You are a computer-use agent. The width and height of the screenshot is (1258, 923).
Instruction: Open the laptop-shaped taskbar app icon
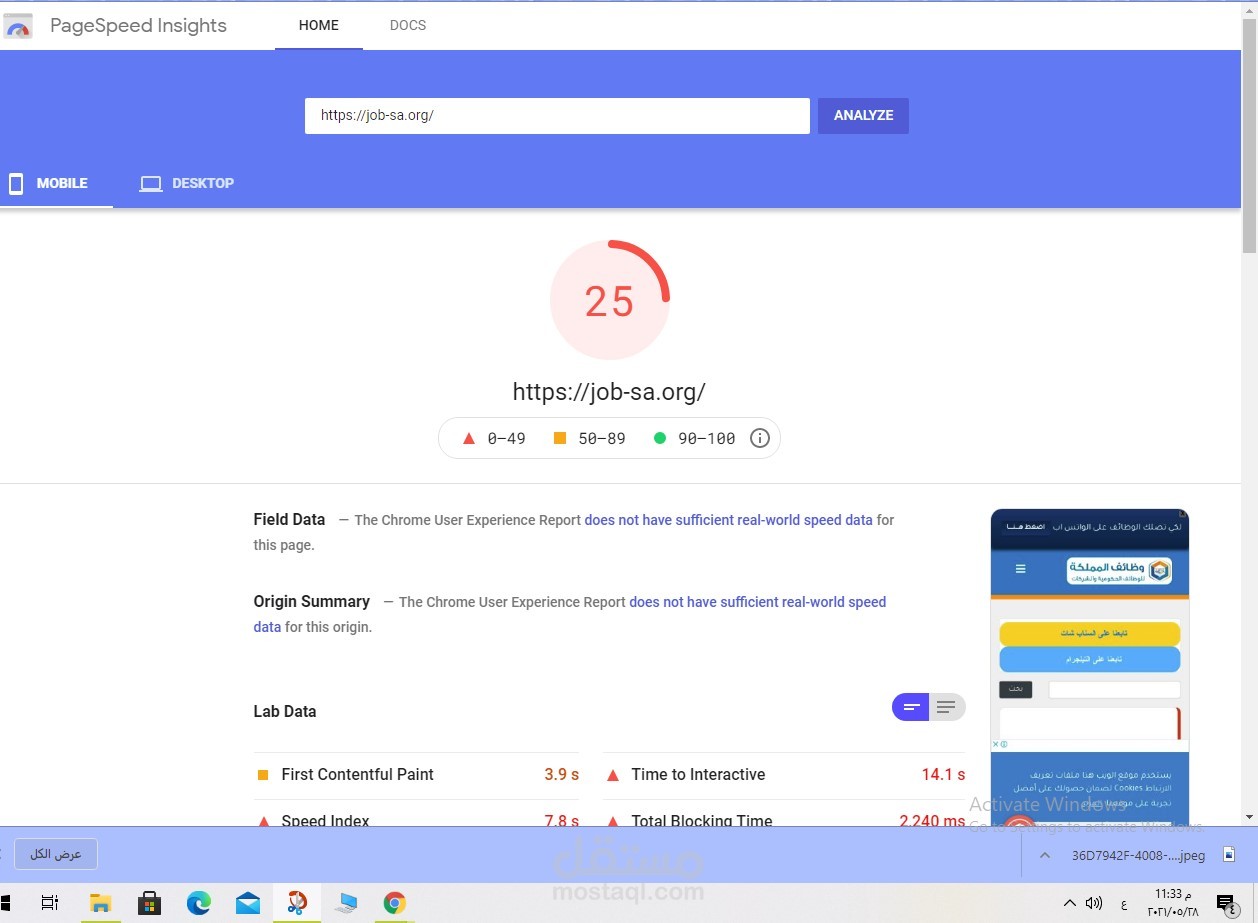346,903
